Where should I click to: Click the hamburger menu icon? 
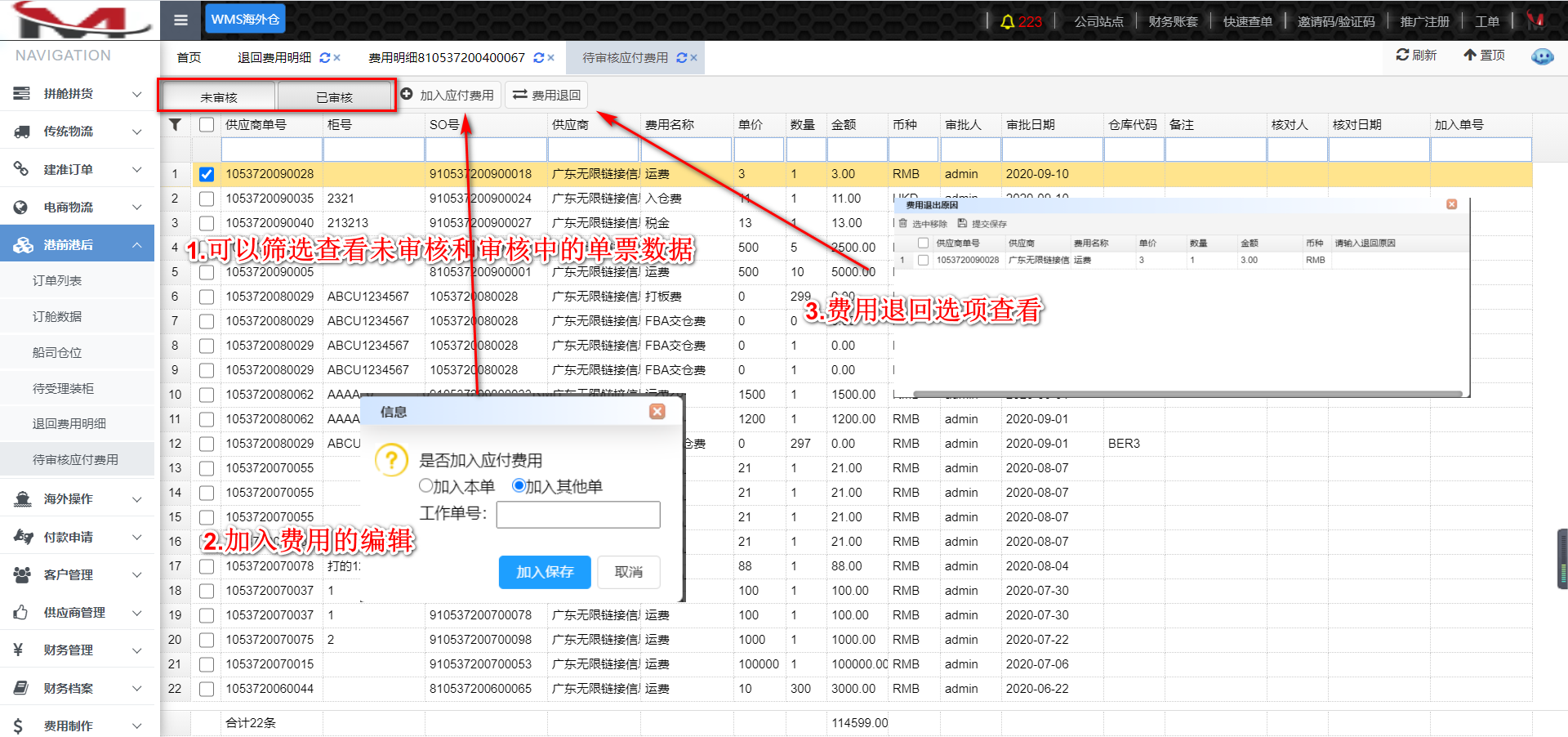[180, 20]
